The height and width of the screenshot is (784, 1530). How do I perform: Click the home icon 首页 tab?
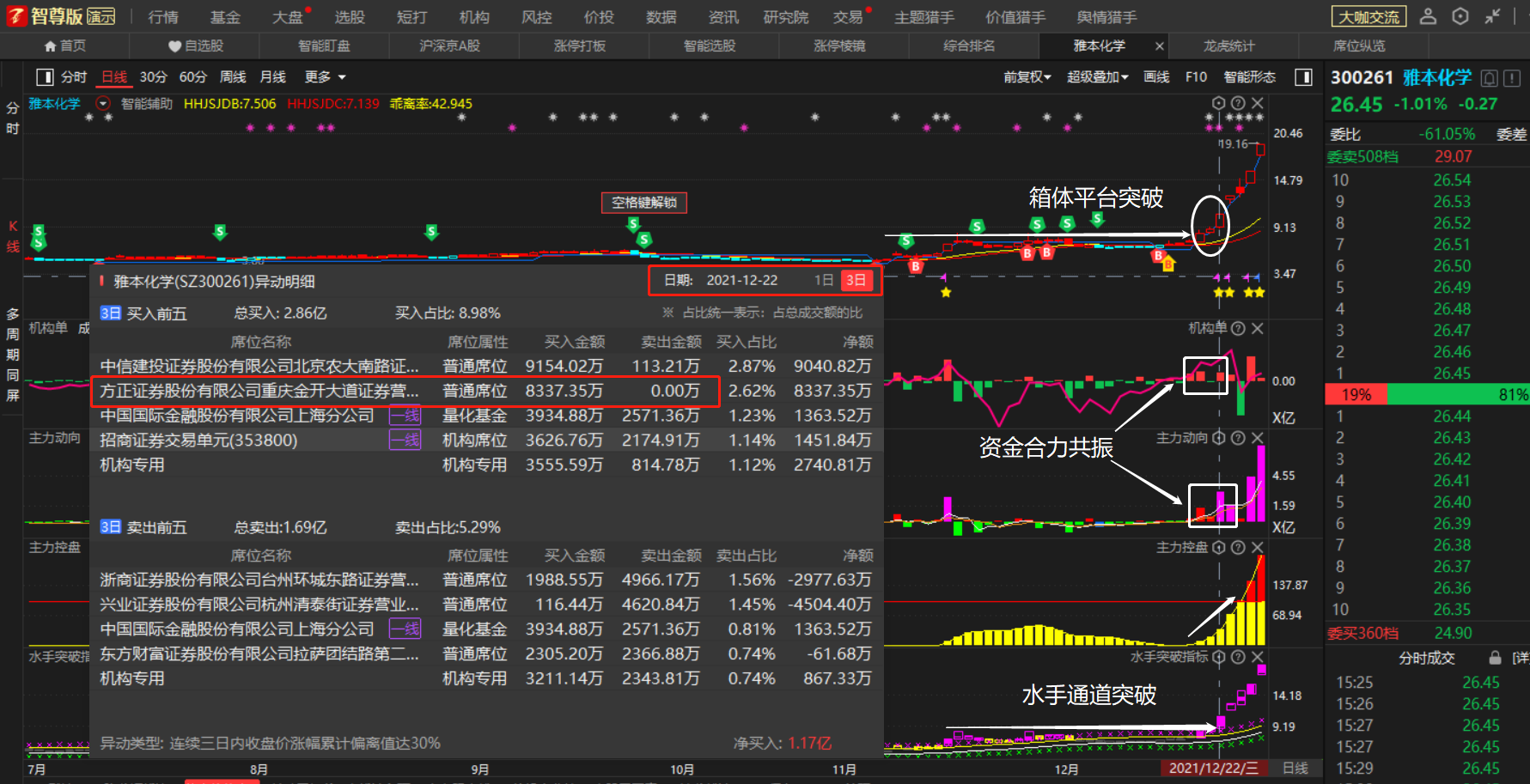click(65, 46)
